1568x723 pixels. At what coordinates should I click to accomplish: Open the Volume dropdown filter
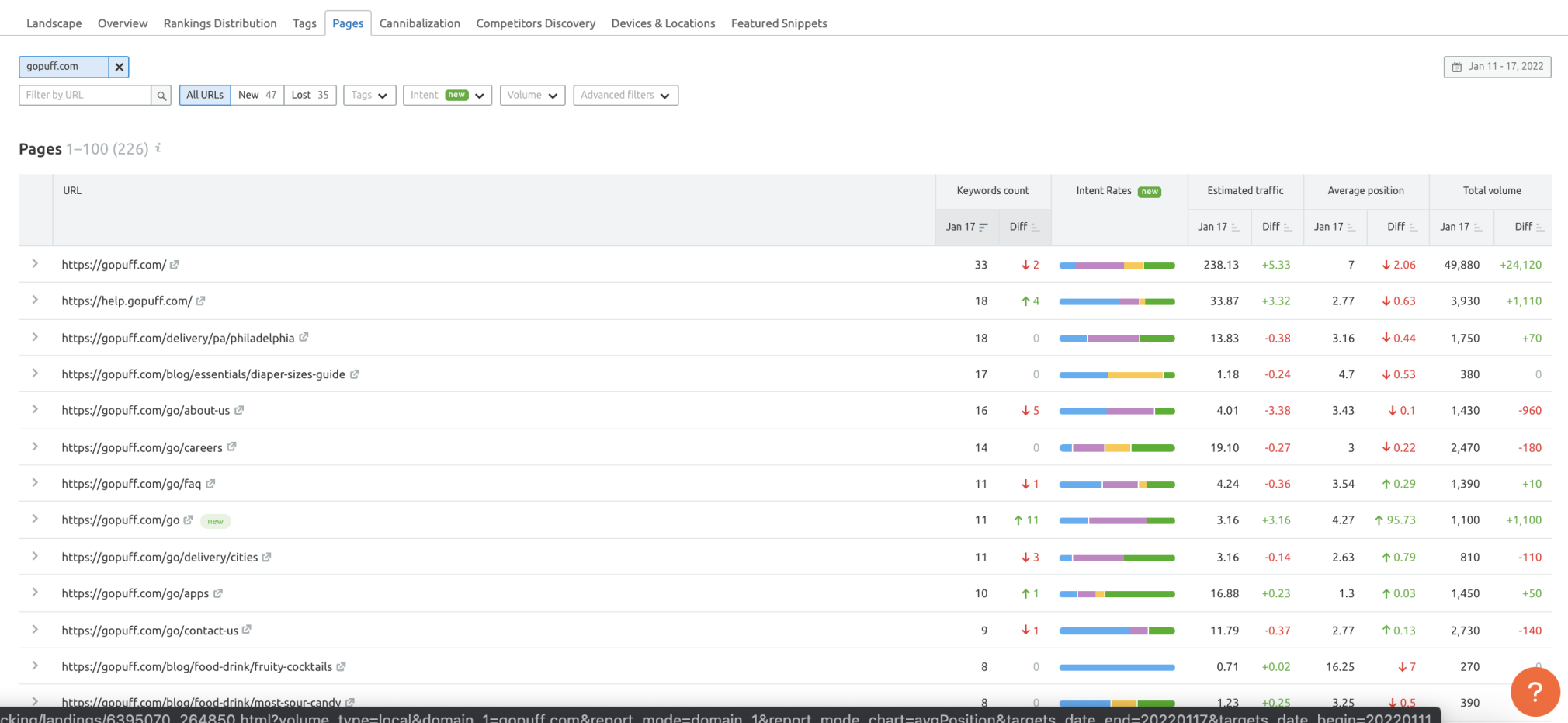click(x=532, y=96)
